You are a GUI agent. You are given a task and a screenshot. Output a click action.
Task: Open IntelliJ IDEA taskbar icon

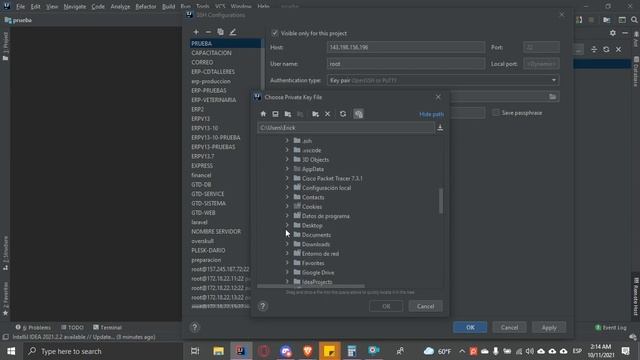241,351
